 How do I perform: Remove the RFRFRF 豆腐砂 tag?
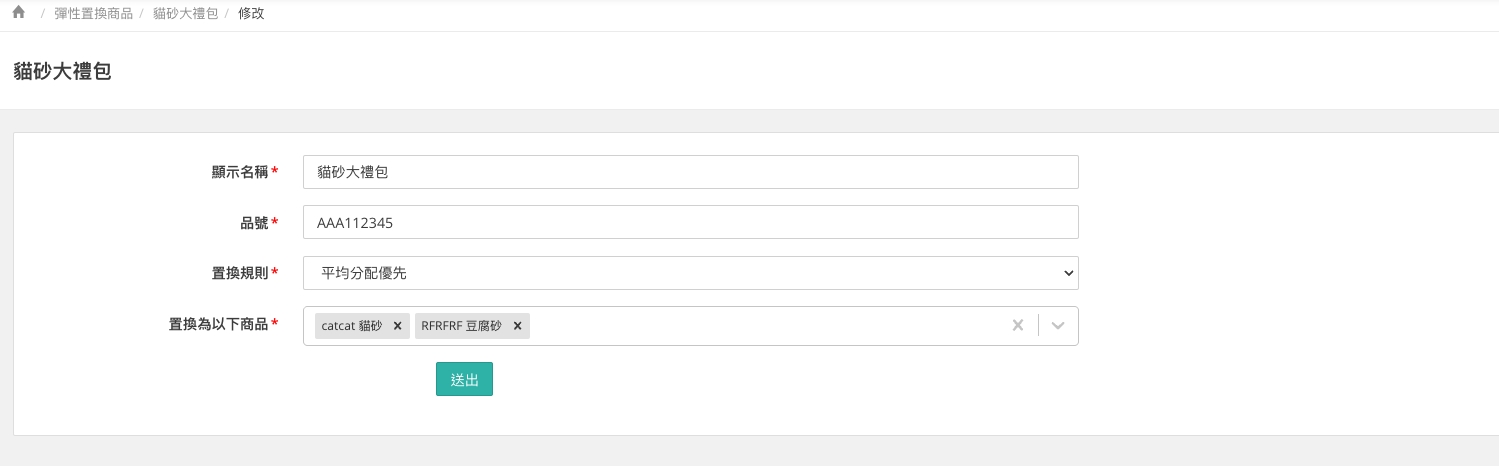point(517,326)
